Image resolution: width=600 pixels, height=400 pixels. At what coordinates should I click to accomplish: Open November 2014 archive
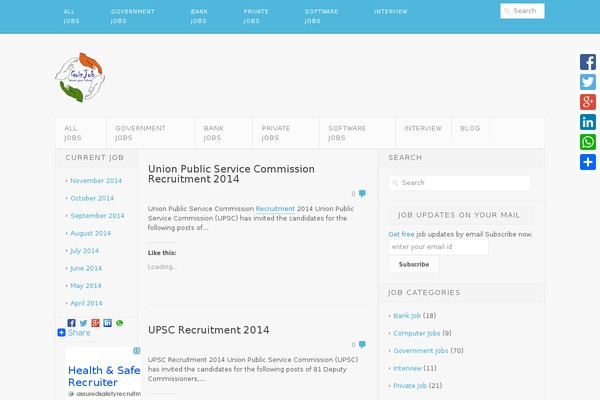coord(96,181)
